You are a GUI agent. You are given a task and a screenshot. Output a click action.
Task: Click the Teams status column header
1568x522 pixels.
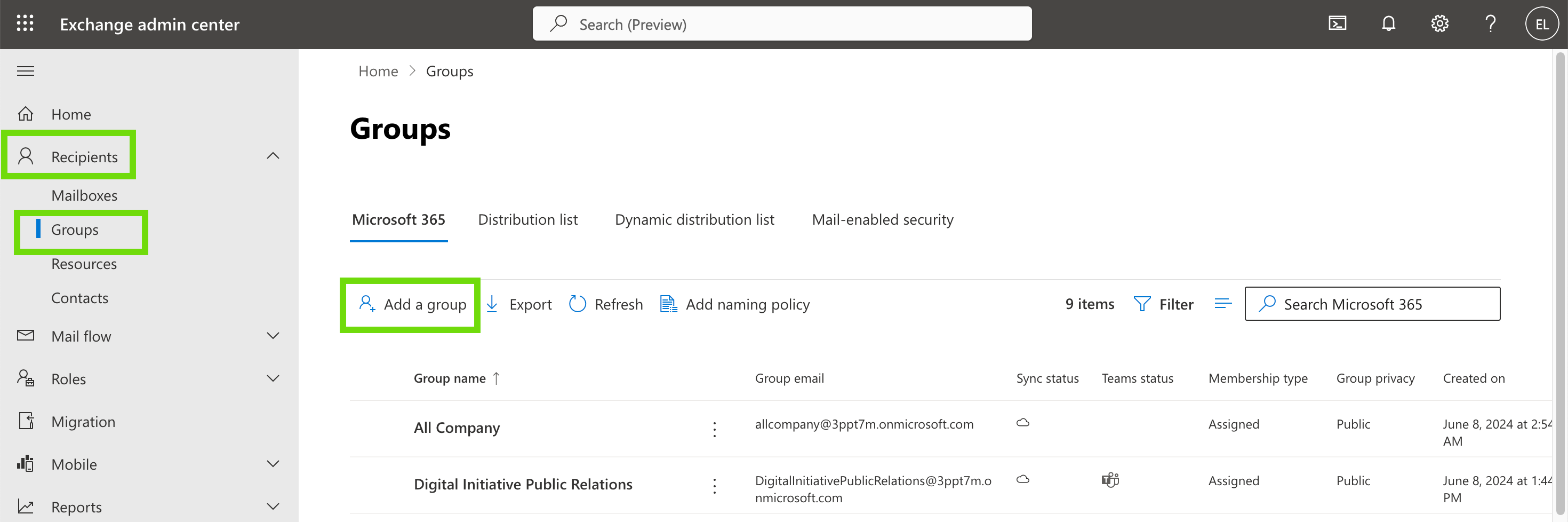pyautogui.click(x=1137, y=378)
